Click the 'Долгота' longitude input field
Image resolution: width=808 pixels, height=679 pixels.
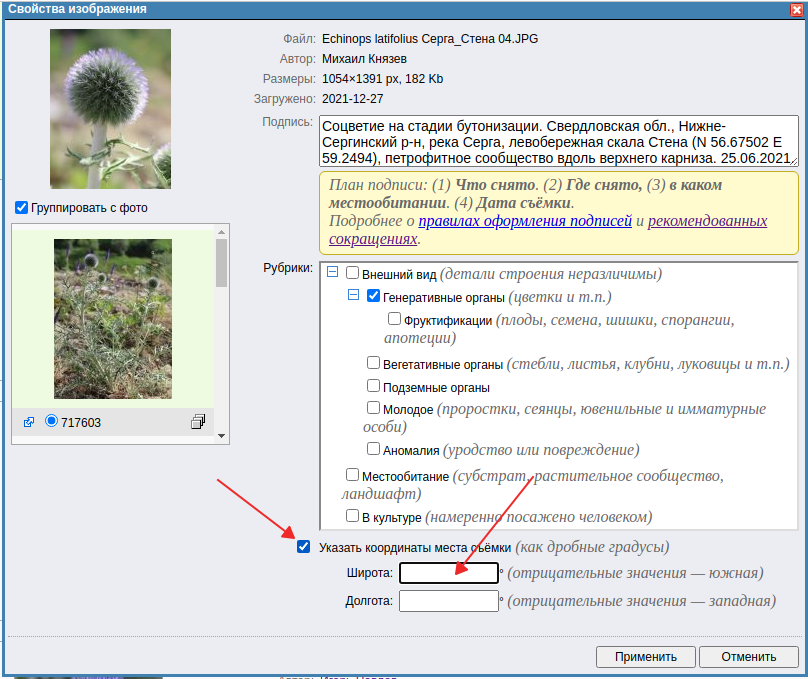(448, 601)
